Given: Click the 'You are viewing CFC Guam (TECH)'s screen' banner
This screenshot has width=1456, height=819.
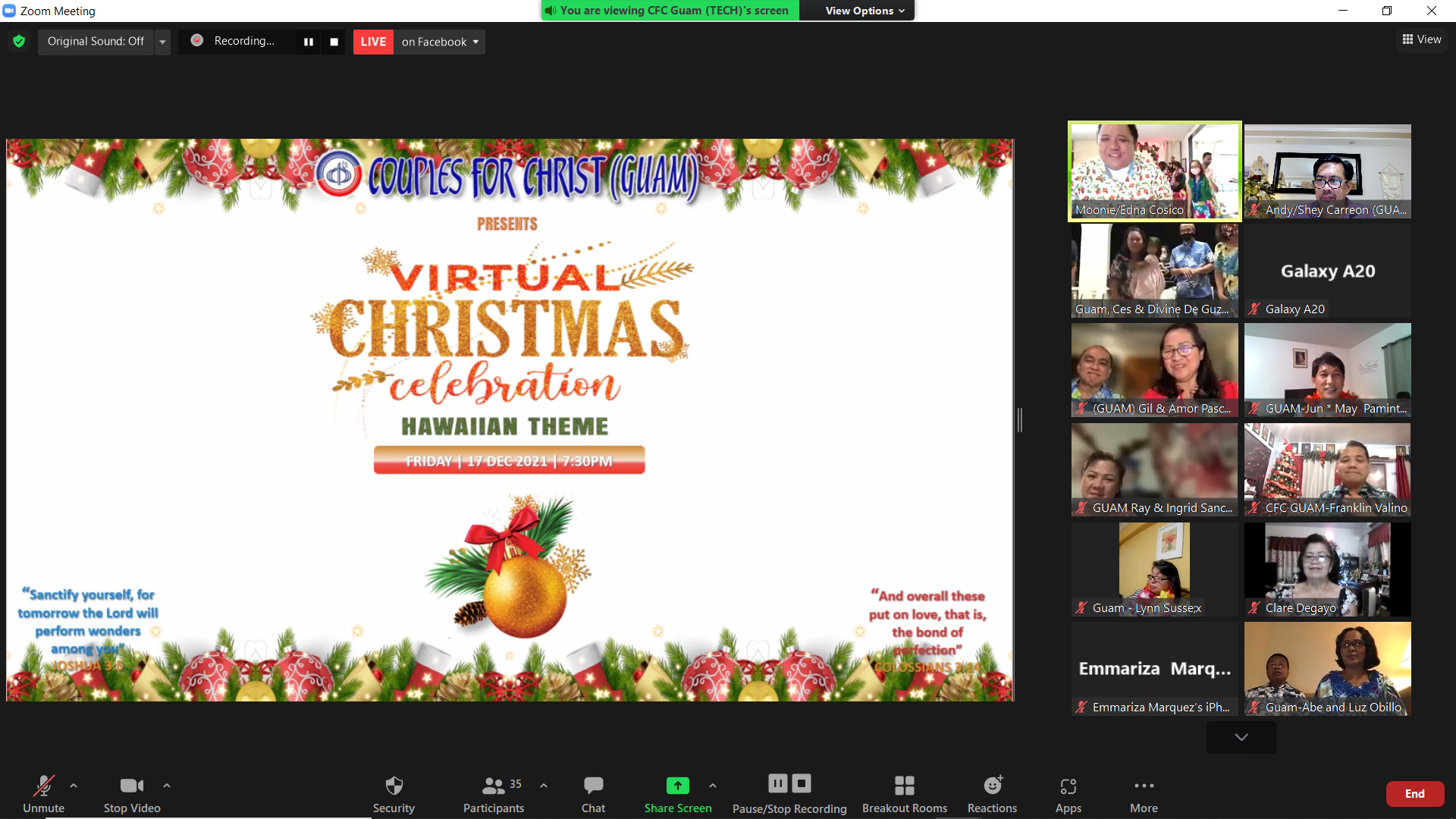Looking at the screenshot, I should click(670, 11).
